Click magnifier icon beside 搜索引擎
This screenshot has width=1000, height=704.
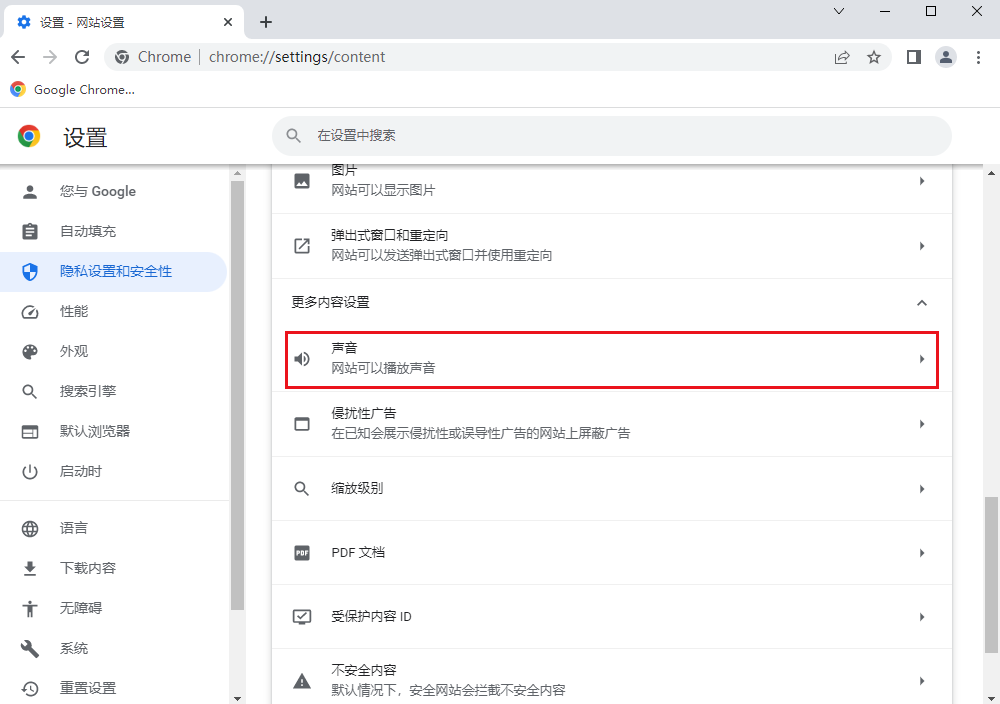pos(30,392)
